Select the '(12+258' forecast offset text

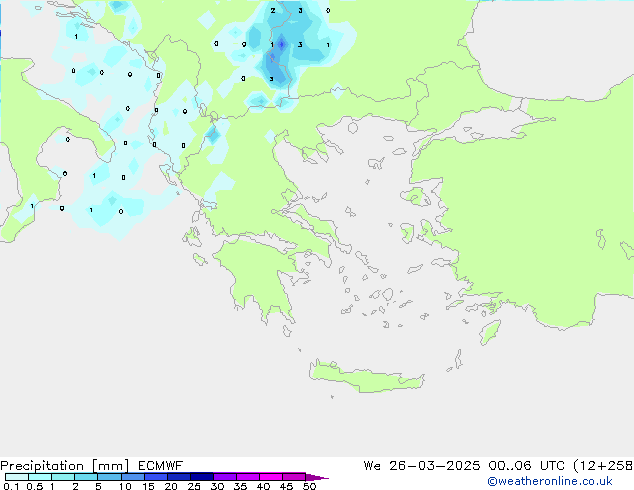603,466
